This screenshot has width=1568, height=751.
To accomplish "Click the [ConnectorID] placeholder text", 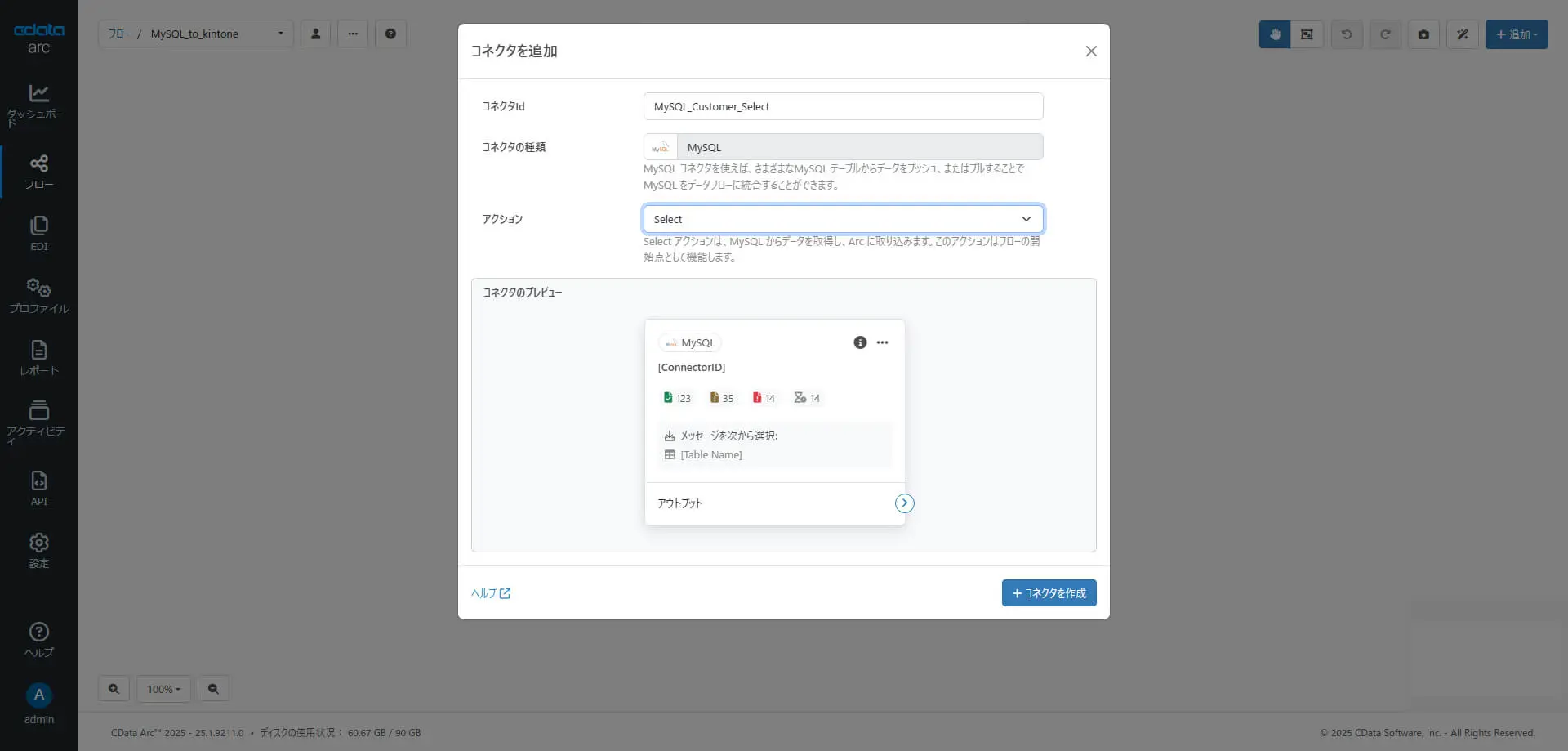I will click(x=692, y=368).
